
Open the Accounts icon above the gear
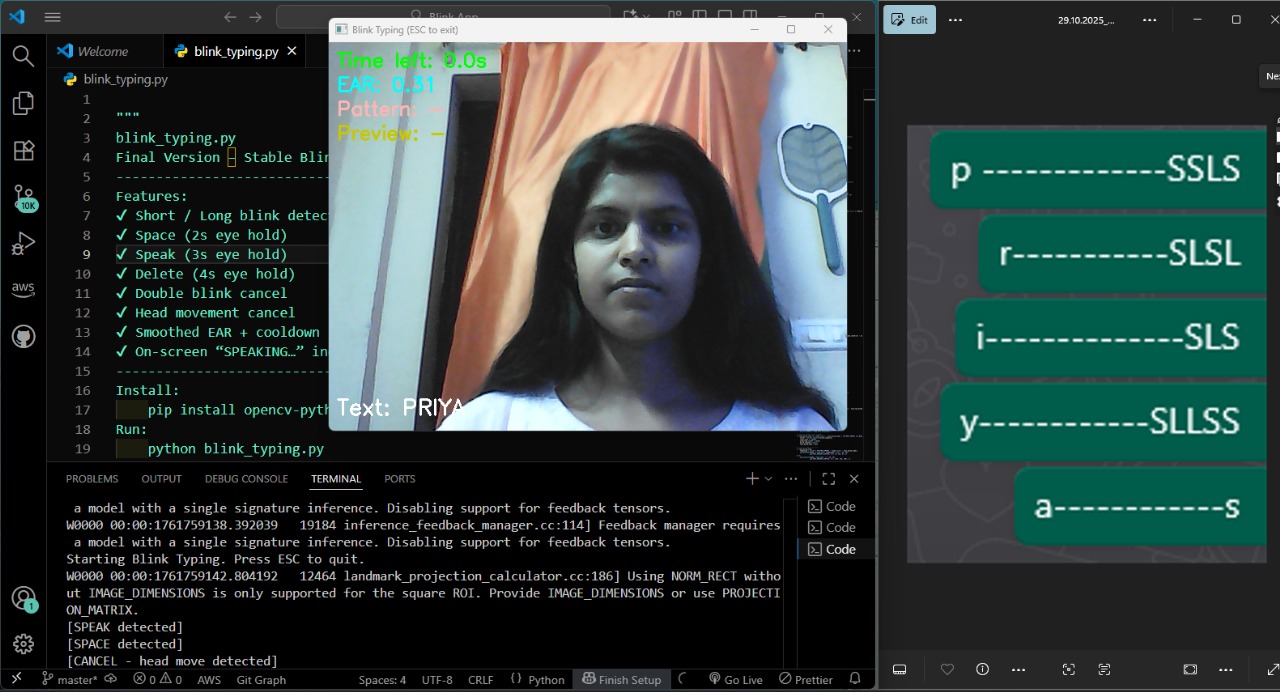point(23,597)
